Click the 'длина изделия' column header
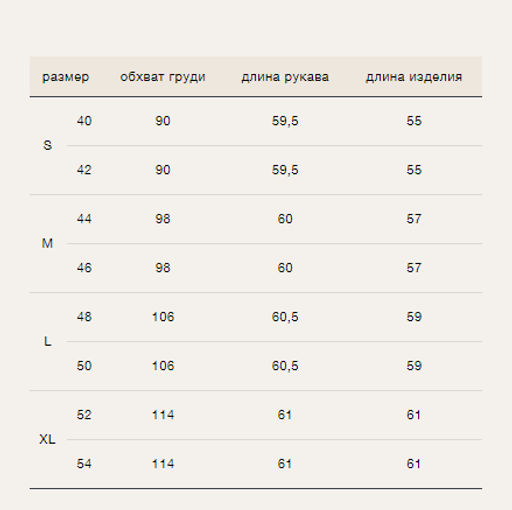 click(x=414, y=77)
